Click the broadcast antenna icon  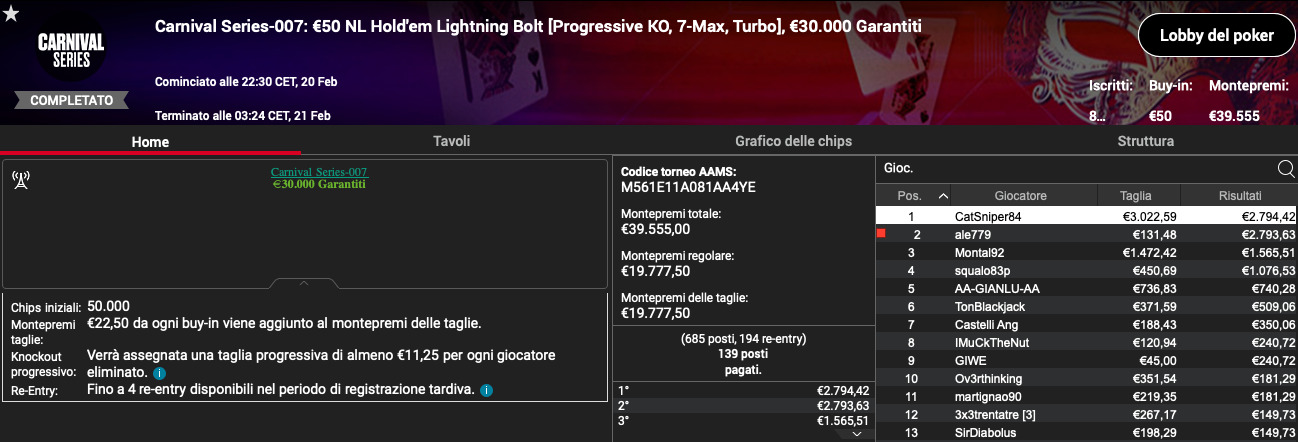tap(20, 180)
